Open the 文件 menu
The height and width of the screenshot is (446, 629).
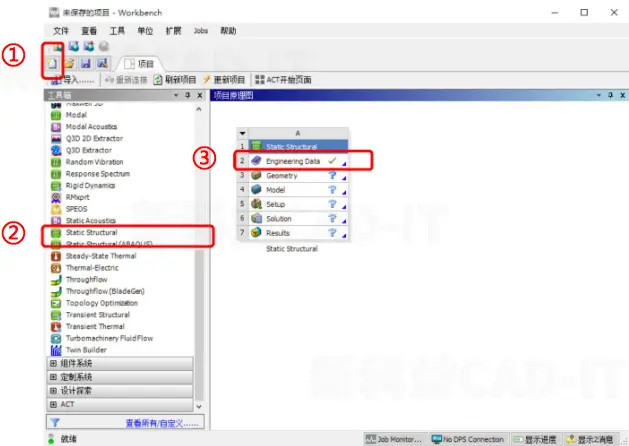61,31
